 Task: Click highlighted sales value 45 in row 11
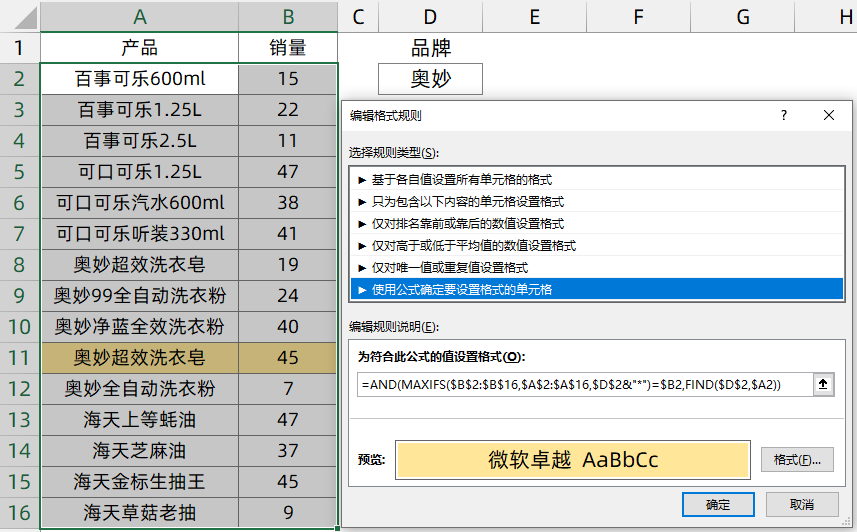point(288,358)
